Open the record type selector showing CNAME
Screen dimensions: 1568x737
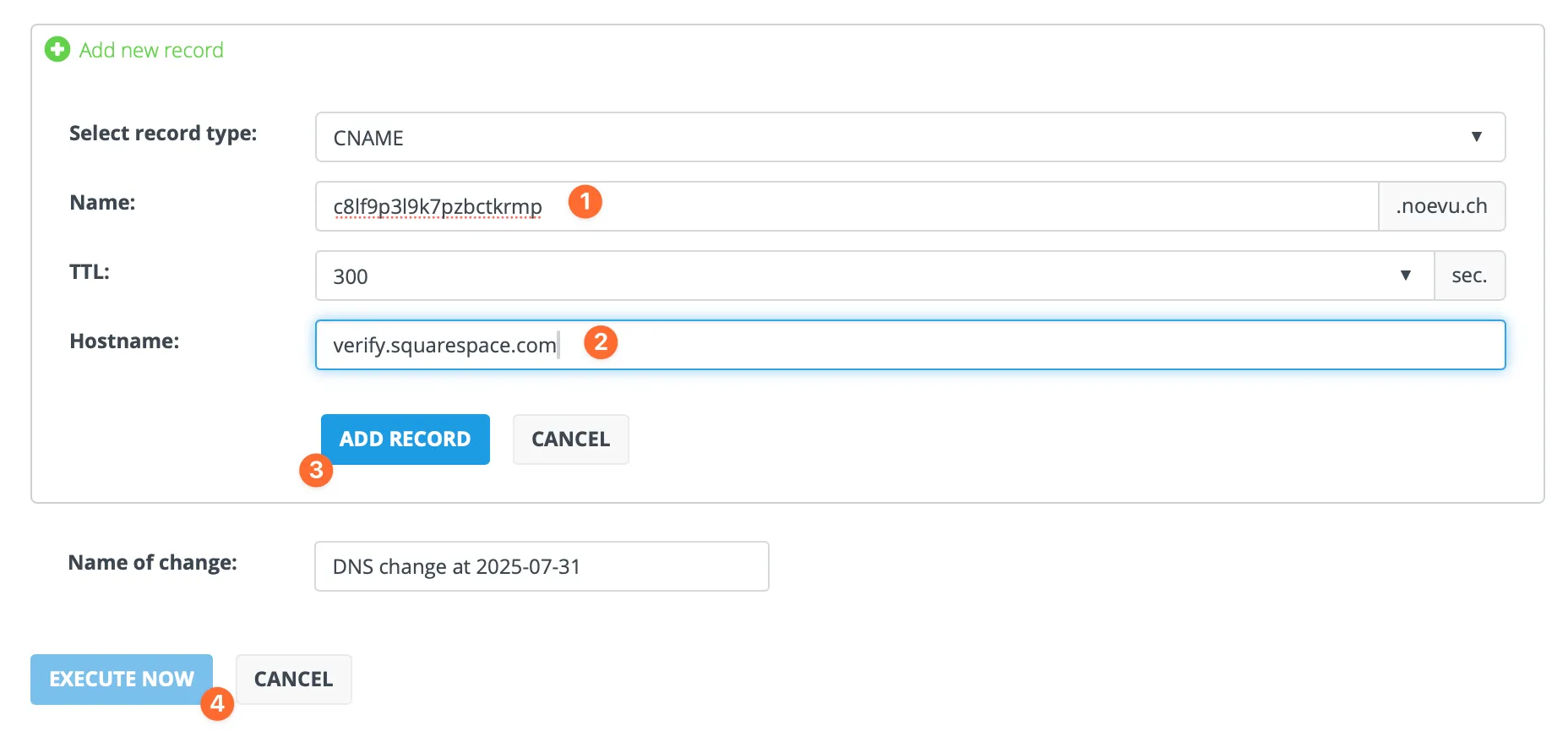(845, 137)
